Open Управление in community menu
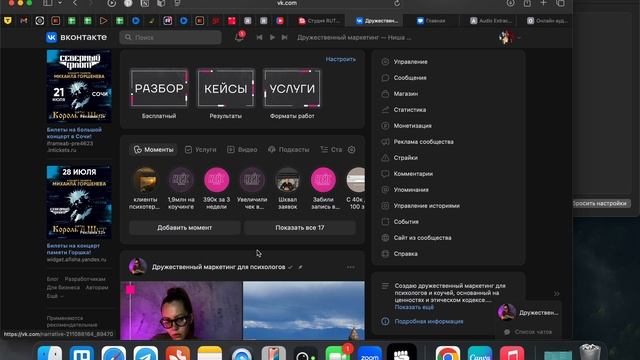 coord(410,62)
